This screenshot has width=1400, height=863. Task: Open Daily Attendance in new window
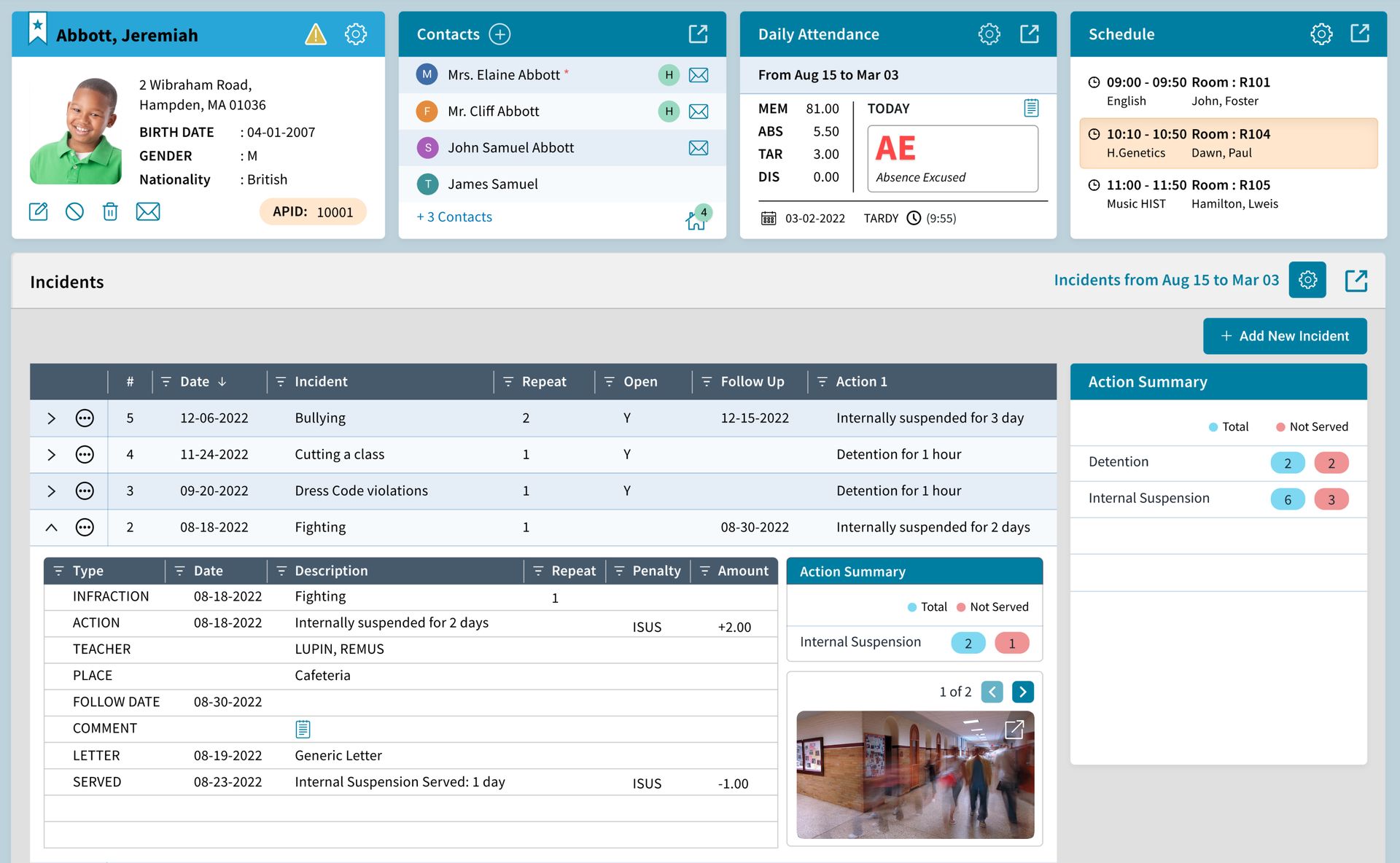[x=1030, y=34]
